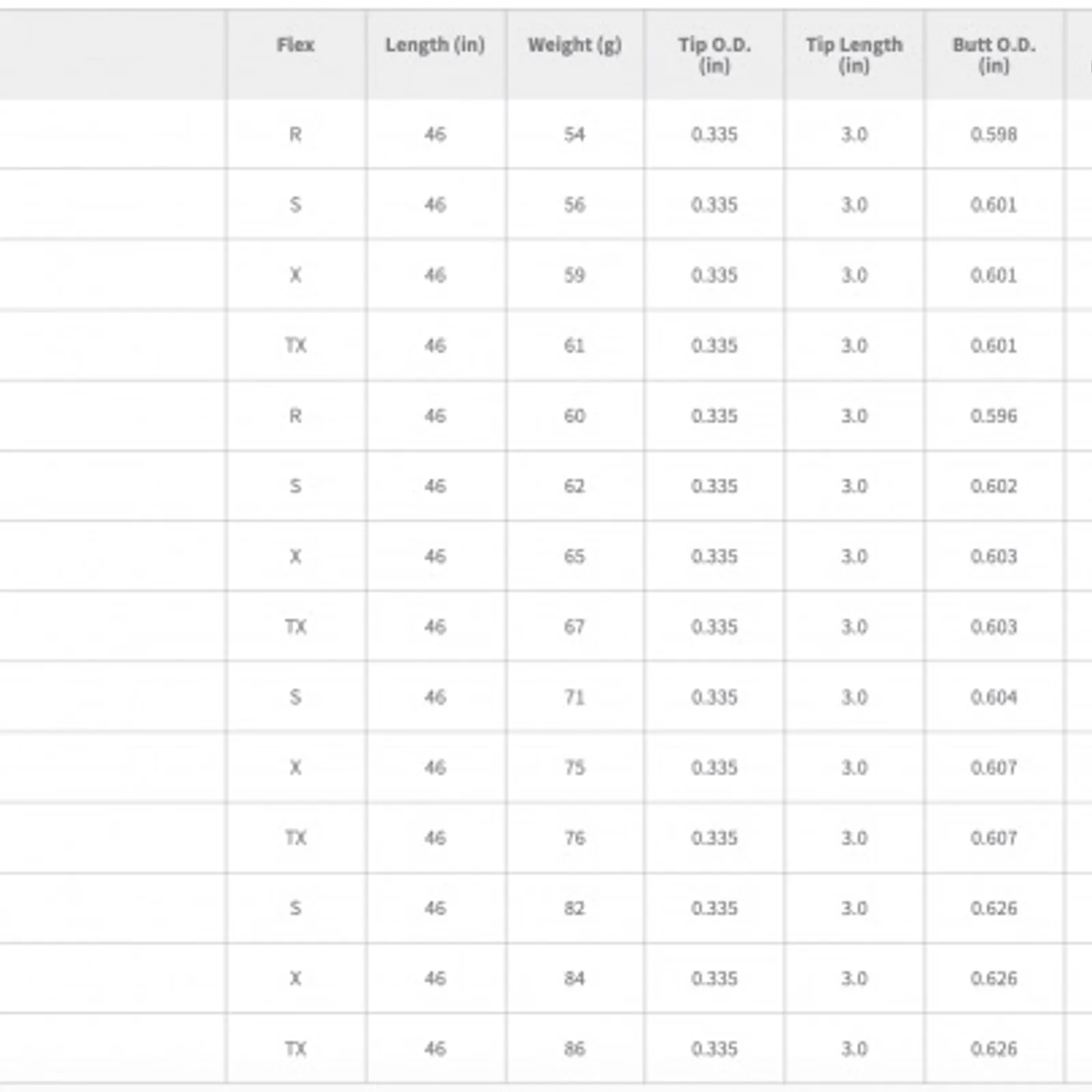Click the butt O.D. cell 0.596
This screenshot has height=1092, width=1092.
(x=994, y=416)
